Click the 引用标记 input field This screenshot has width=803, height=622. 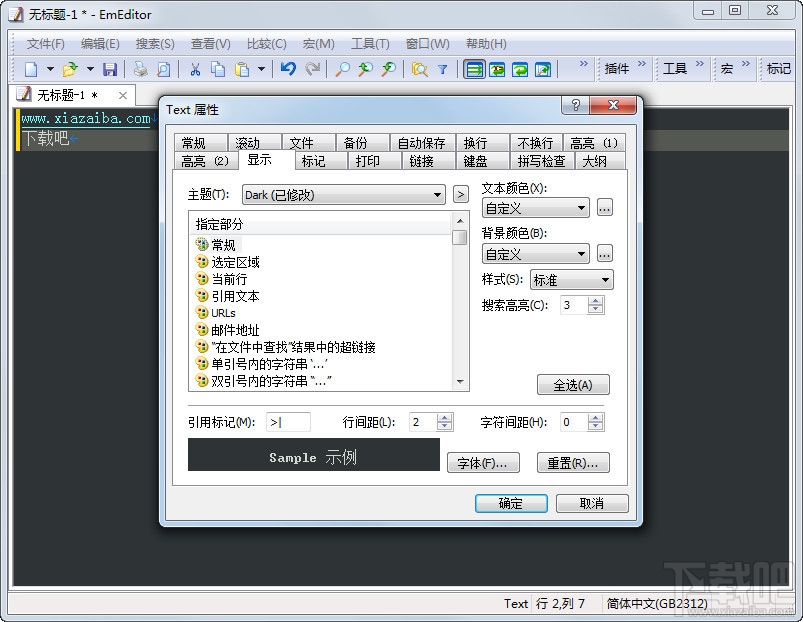(288, 421)
